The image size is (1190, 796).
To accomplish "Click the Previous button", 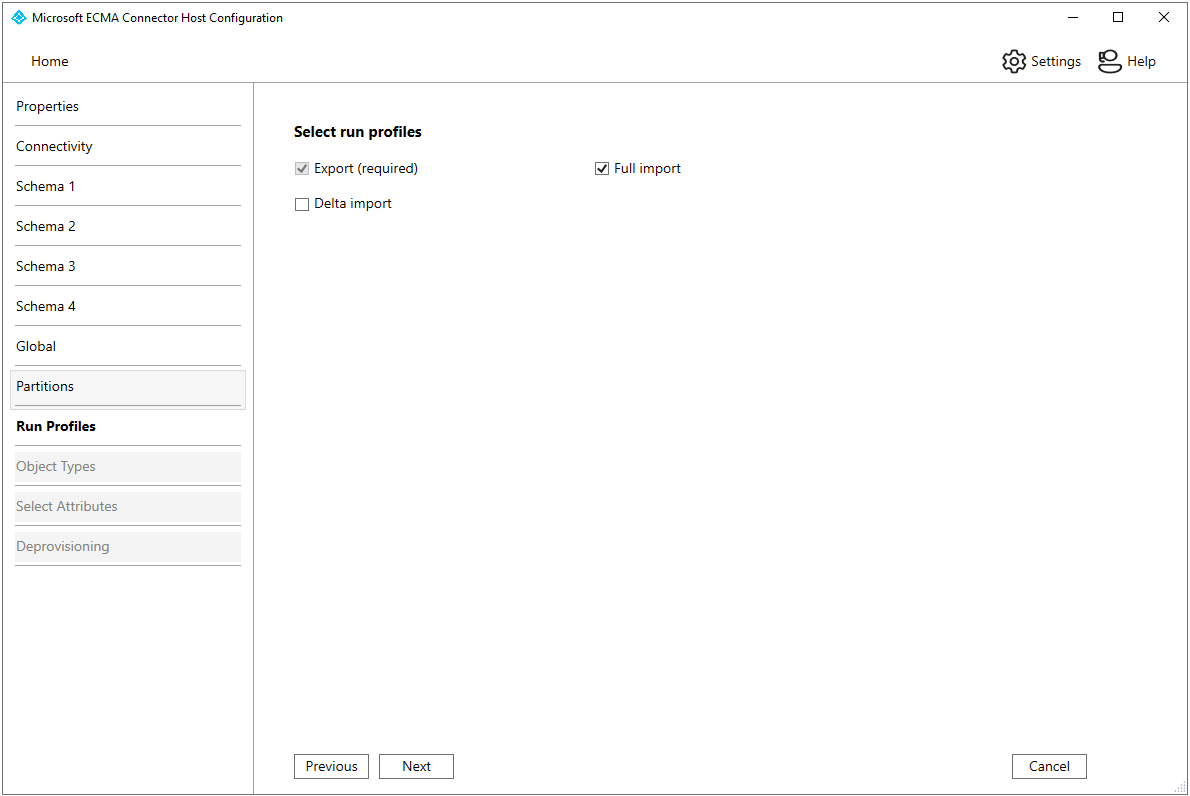I will (x=331, y=766).
